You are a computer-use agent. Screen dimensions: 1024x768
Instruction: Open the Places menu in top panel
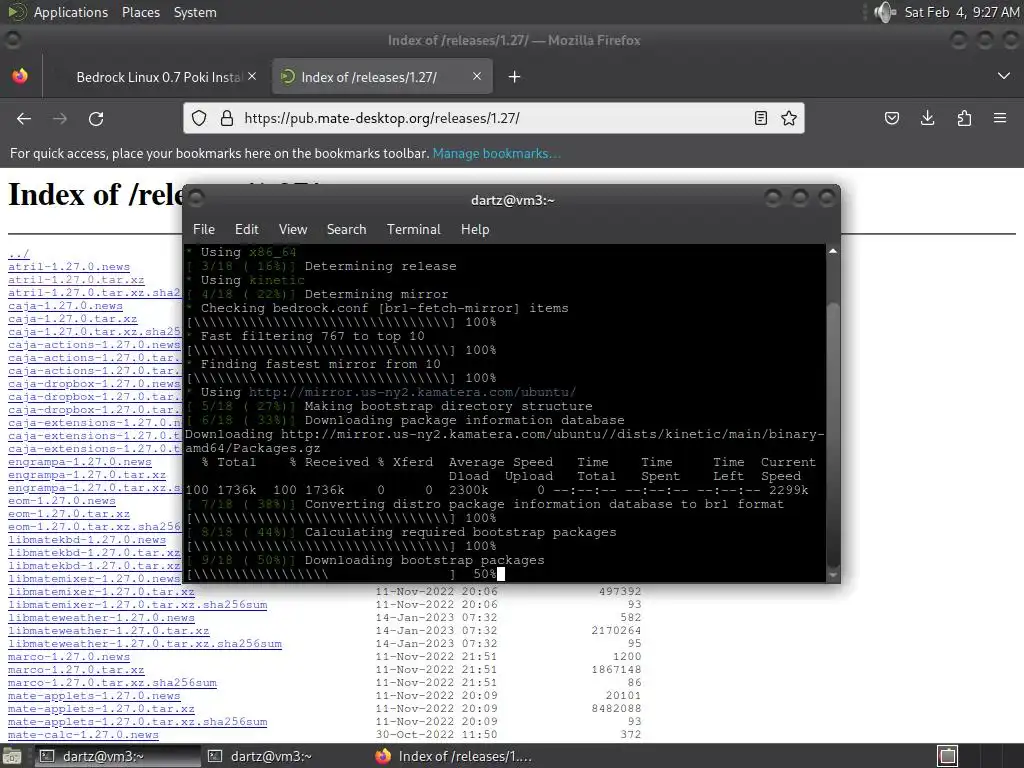tap(141, 12)
